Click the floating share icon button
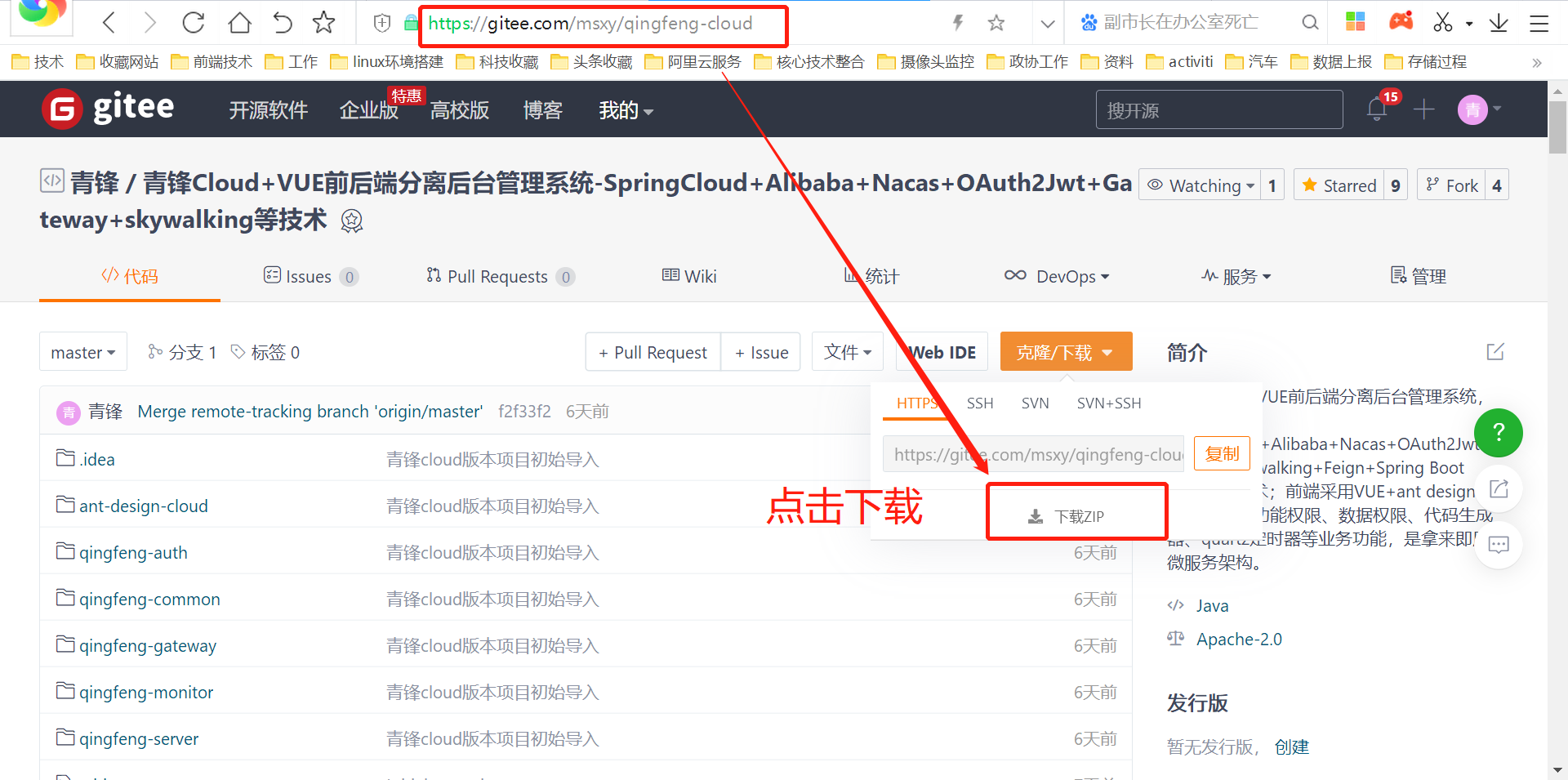The image size is (1568, 780). click(x=1499, y=488)
